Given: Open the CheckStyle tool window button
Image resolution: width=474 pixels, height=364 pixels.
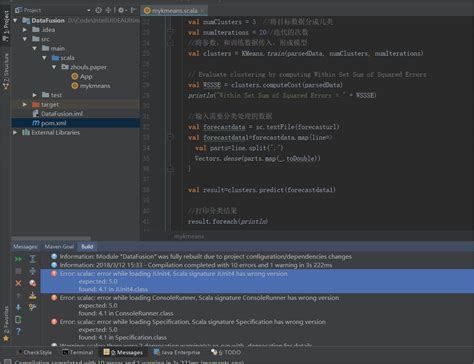Looking at the screenshot, I should point(35,352).
